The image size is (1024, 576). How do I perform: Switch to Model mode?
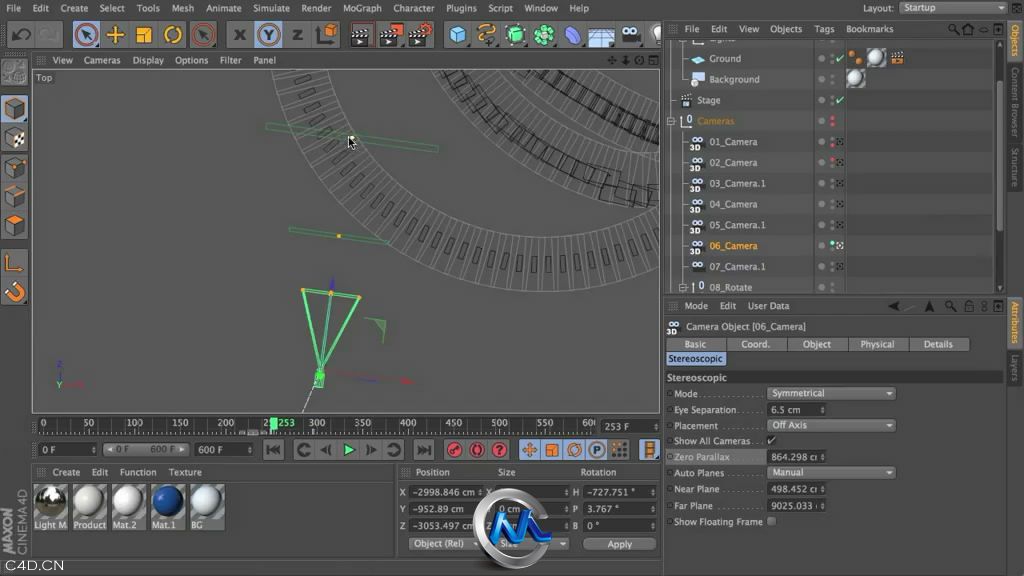tap(14, 109)
